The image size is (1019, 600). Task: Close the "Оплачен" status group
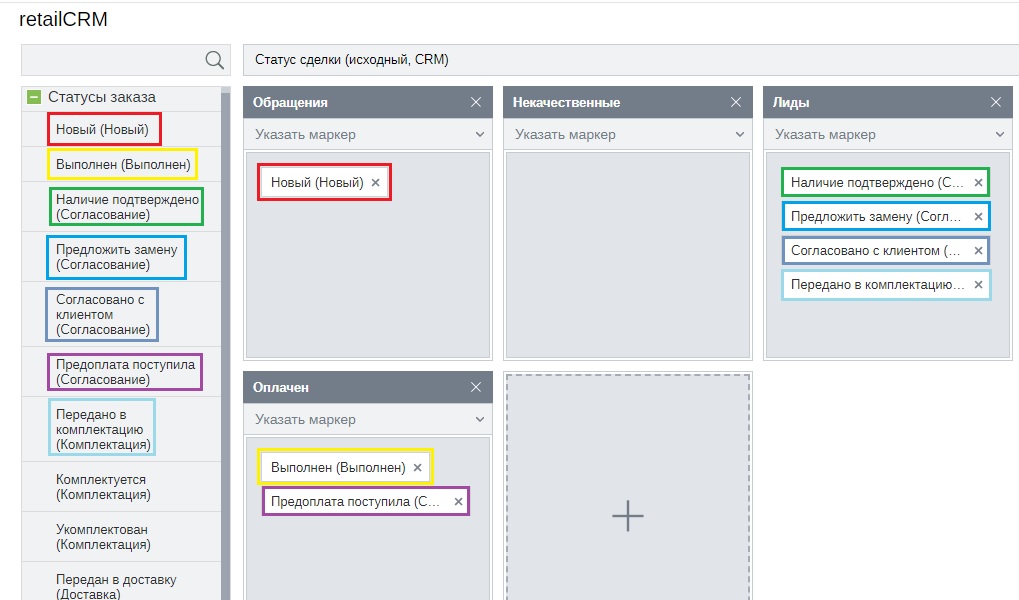pos(477,387)
